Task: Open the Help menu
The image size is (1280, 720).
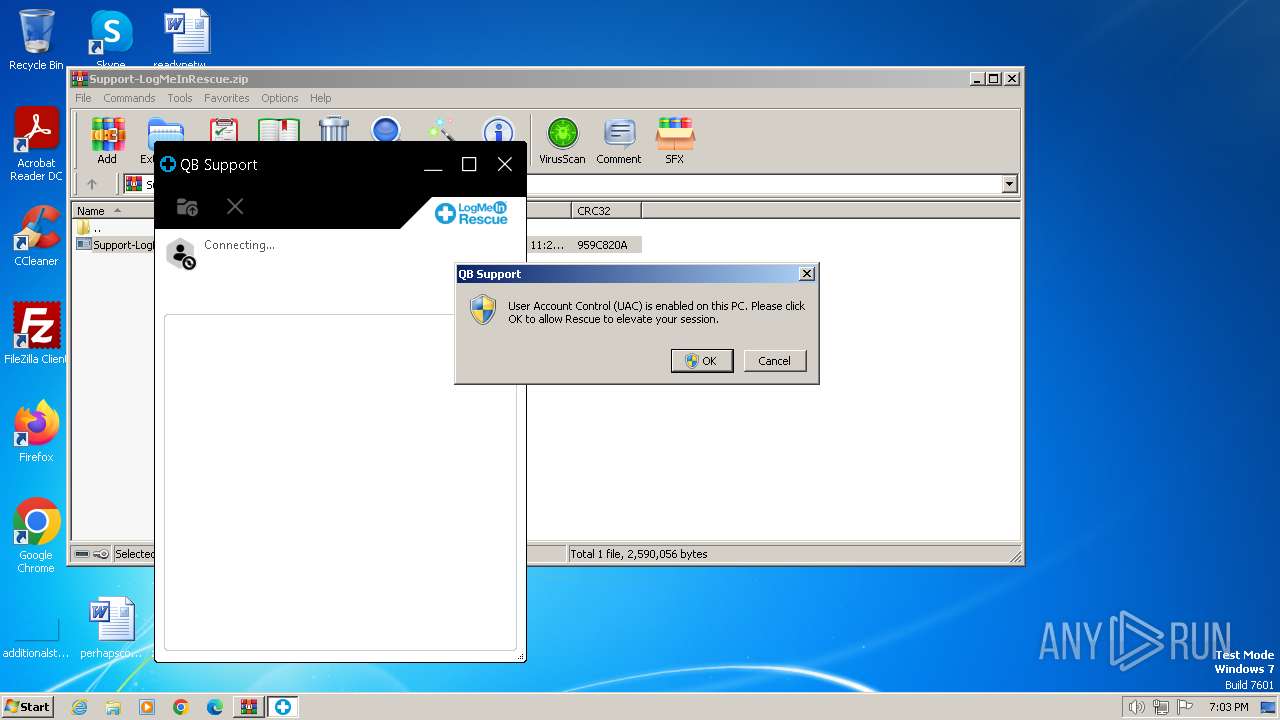Action: [320, 98]
